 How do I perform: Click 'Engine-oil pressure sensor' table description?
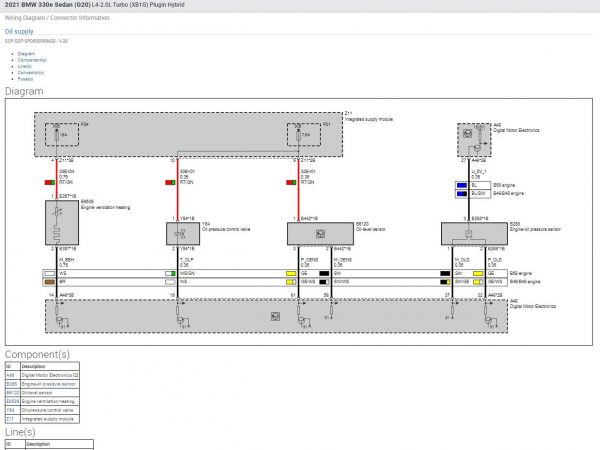pyautogui.click(x=49, y=384)
